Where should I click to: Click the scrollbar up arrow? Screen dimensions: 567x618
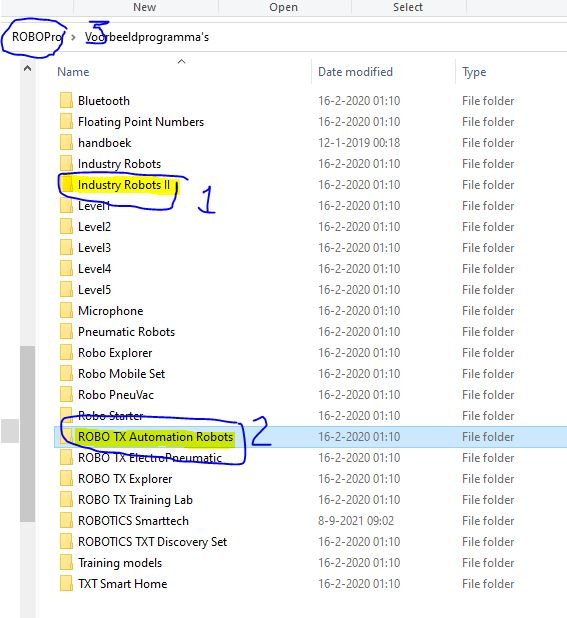[x=27, y=69]
